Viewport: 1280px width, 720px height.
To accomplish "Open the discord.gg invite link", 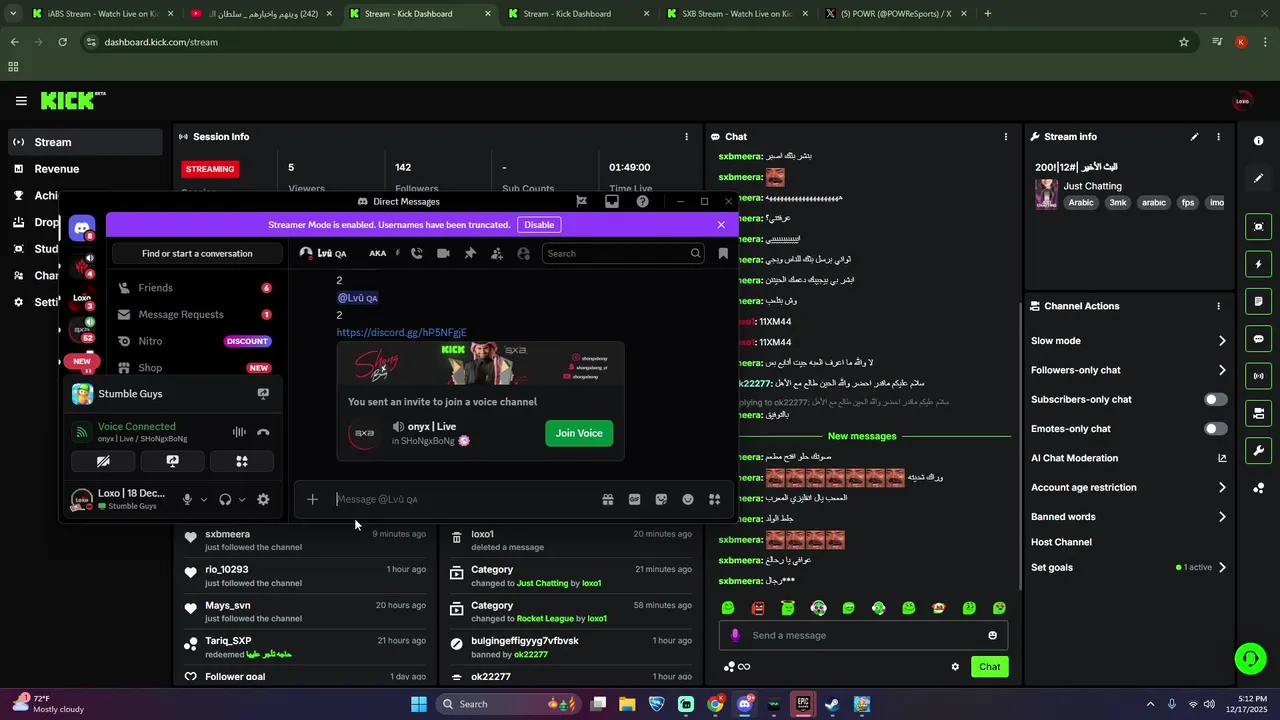I will coord(401,332).
